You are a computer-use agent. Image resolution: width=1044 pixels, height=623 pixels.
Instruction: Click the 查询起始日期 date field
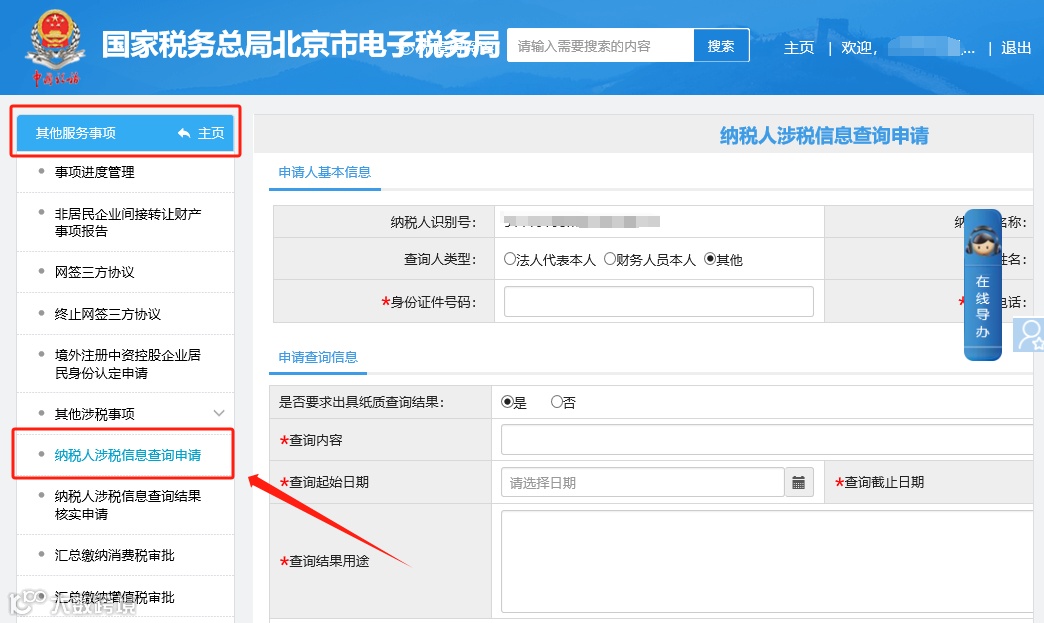[x=643, y=483]
